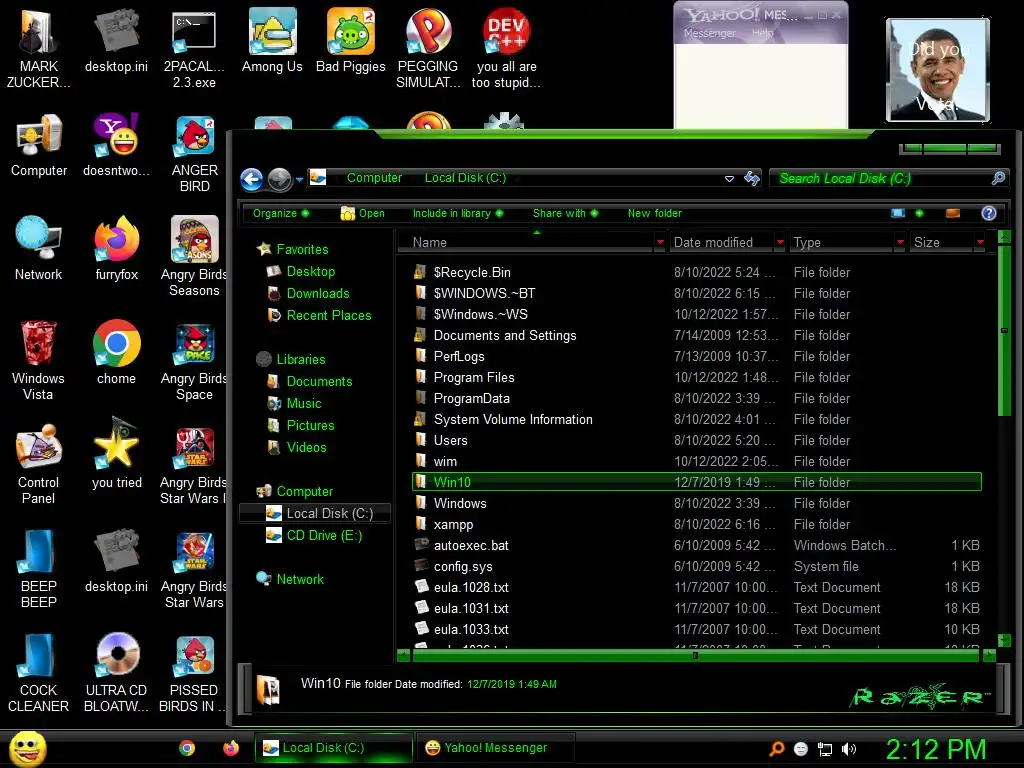The height and width of the screenshot is (768, 1024).
Task: Click the Explorer forward arrow button
Action: pos(280,179)
